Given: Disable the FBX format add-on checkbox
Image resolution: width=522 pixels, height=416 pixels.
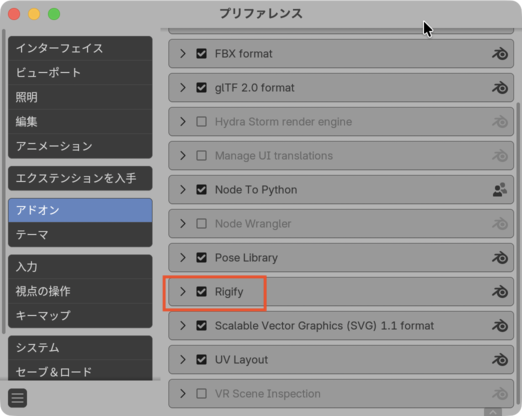Looking at the screenshot, I should [x=201, y=54].
